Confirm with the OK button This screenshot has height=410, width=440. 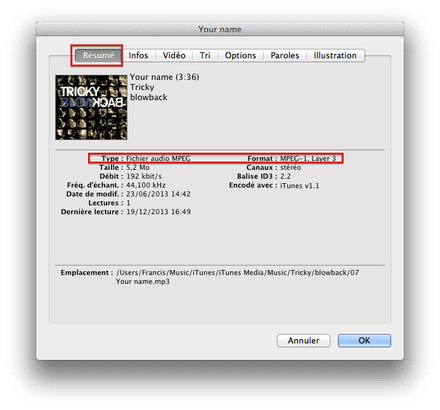pyautogui.click(x=364, y=341)
